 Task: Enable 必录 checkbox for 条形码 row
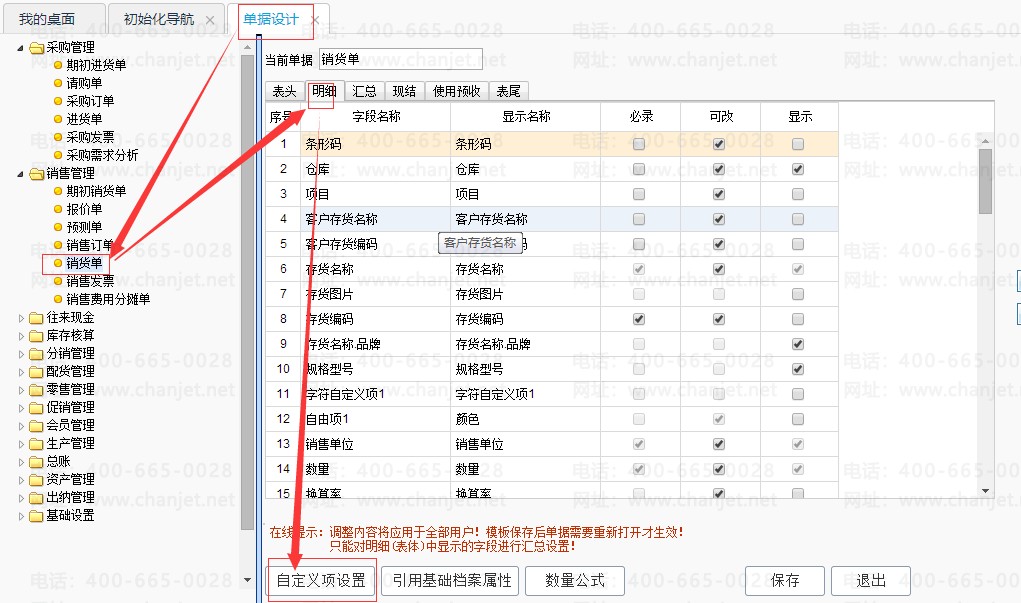click(x=639, y=144)
